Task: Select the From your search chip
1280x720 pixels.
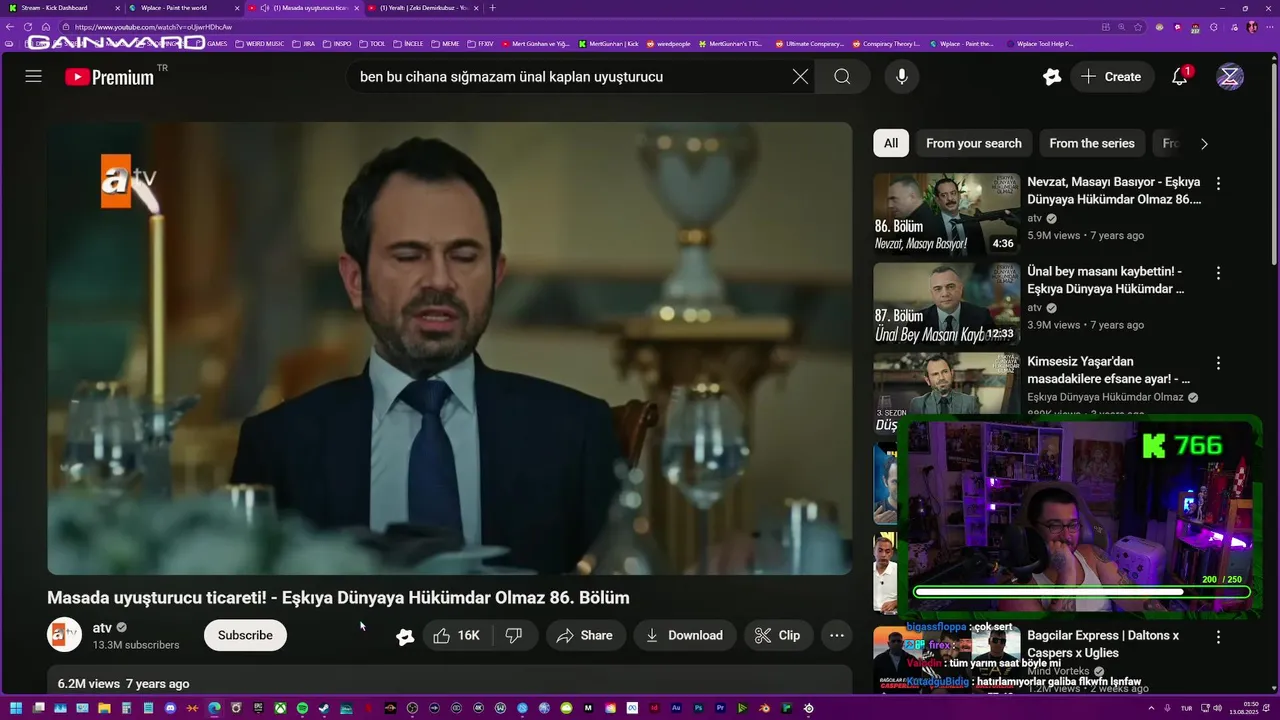Action: click(974, 143)
